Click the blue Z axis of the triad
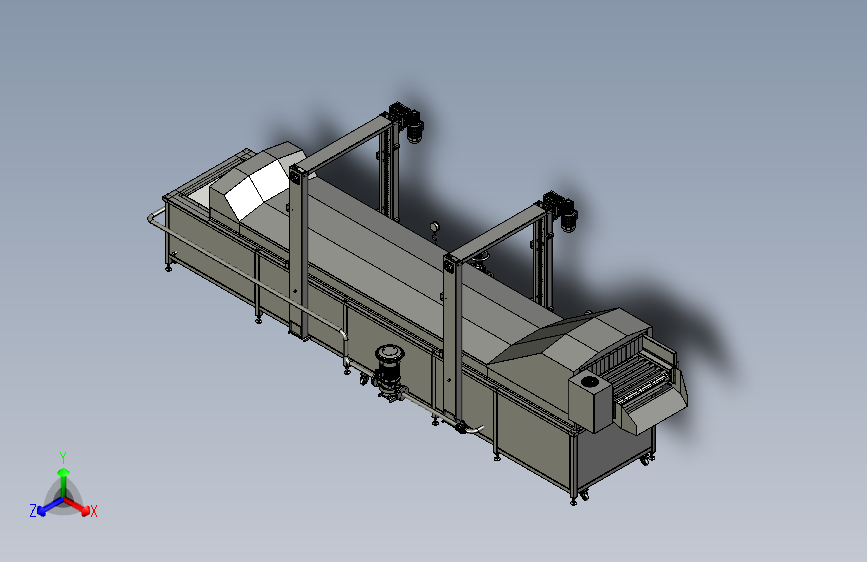This screenshot has width=867, height=562. pos(49,507)
